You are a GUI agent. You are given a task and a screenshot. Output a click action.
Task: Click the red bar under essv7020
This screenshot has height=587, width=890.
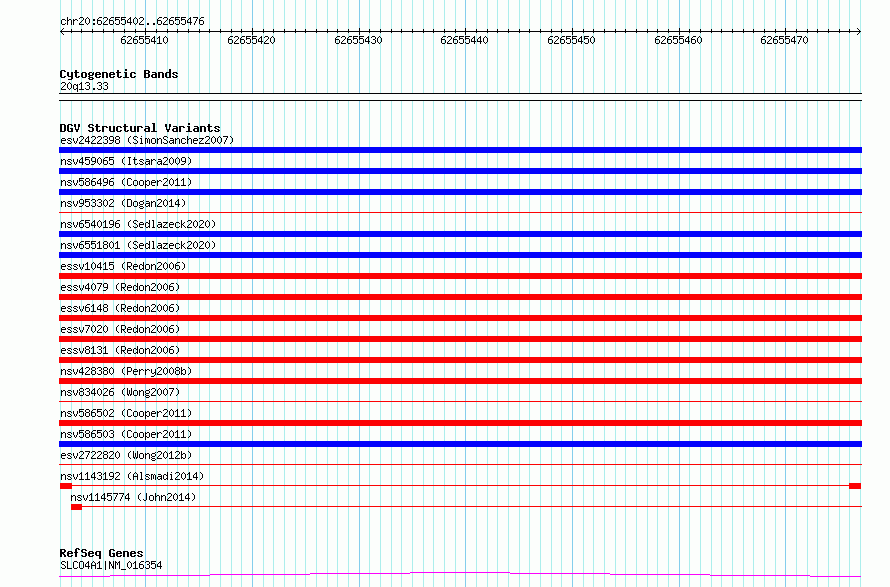[460, 339]
